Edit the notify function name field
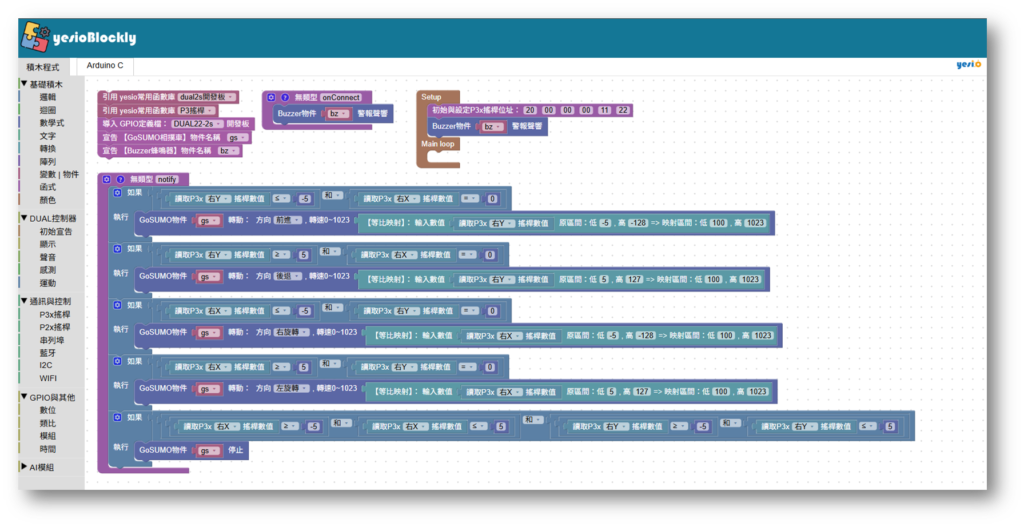This screenshot has height=527, width=1024. click(167, 179)
